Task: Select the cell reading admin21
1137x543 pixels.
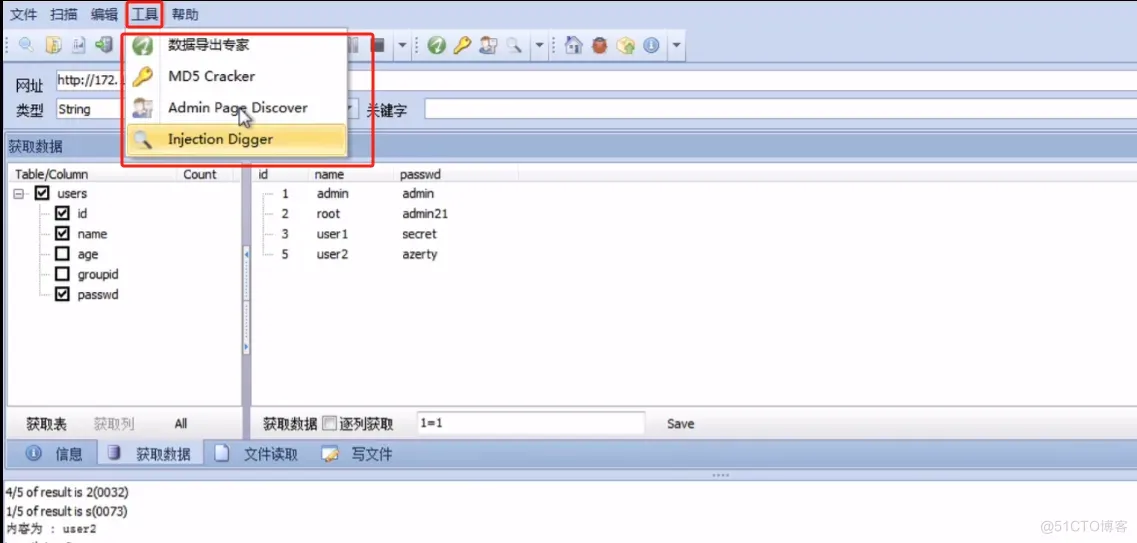Action: click(x=425, y=214)
